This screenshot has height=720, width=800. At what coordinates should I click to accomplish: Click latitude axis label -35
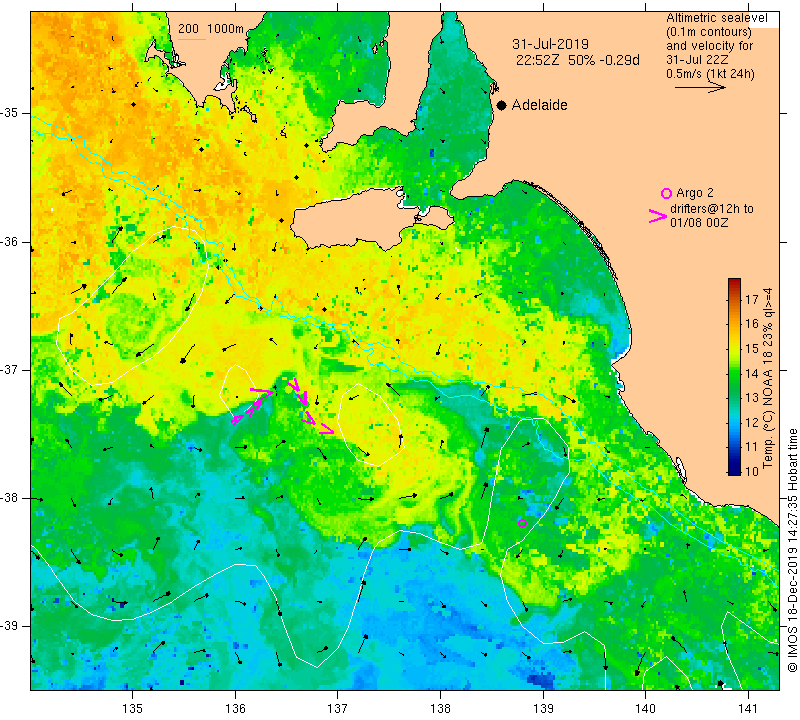[10, 113]
